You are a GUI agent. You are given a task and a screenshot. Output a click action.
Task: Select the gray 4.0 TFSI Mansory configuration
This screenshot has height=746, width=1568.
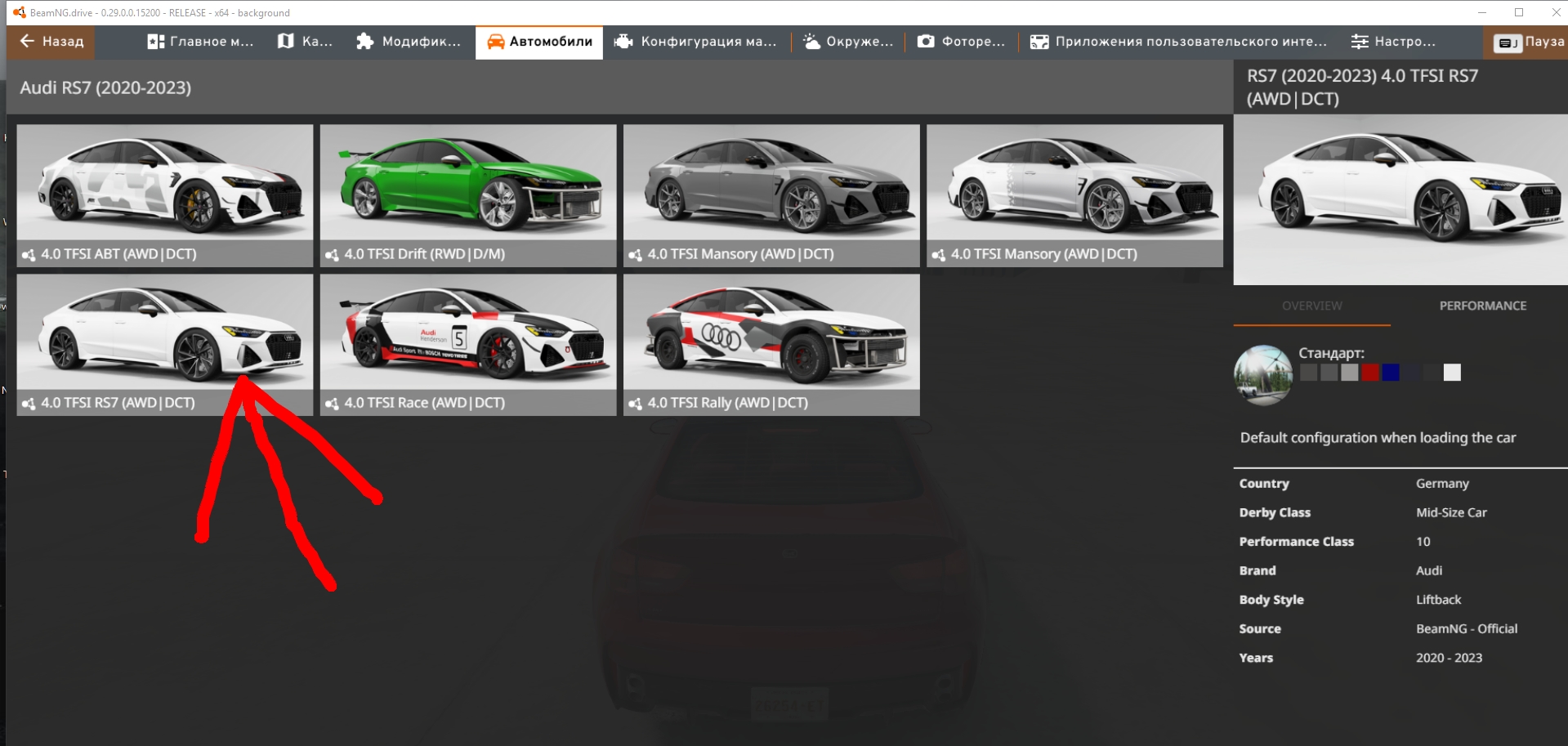click(x=771, y=195)
